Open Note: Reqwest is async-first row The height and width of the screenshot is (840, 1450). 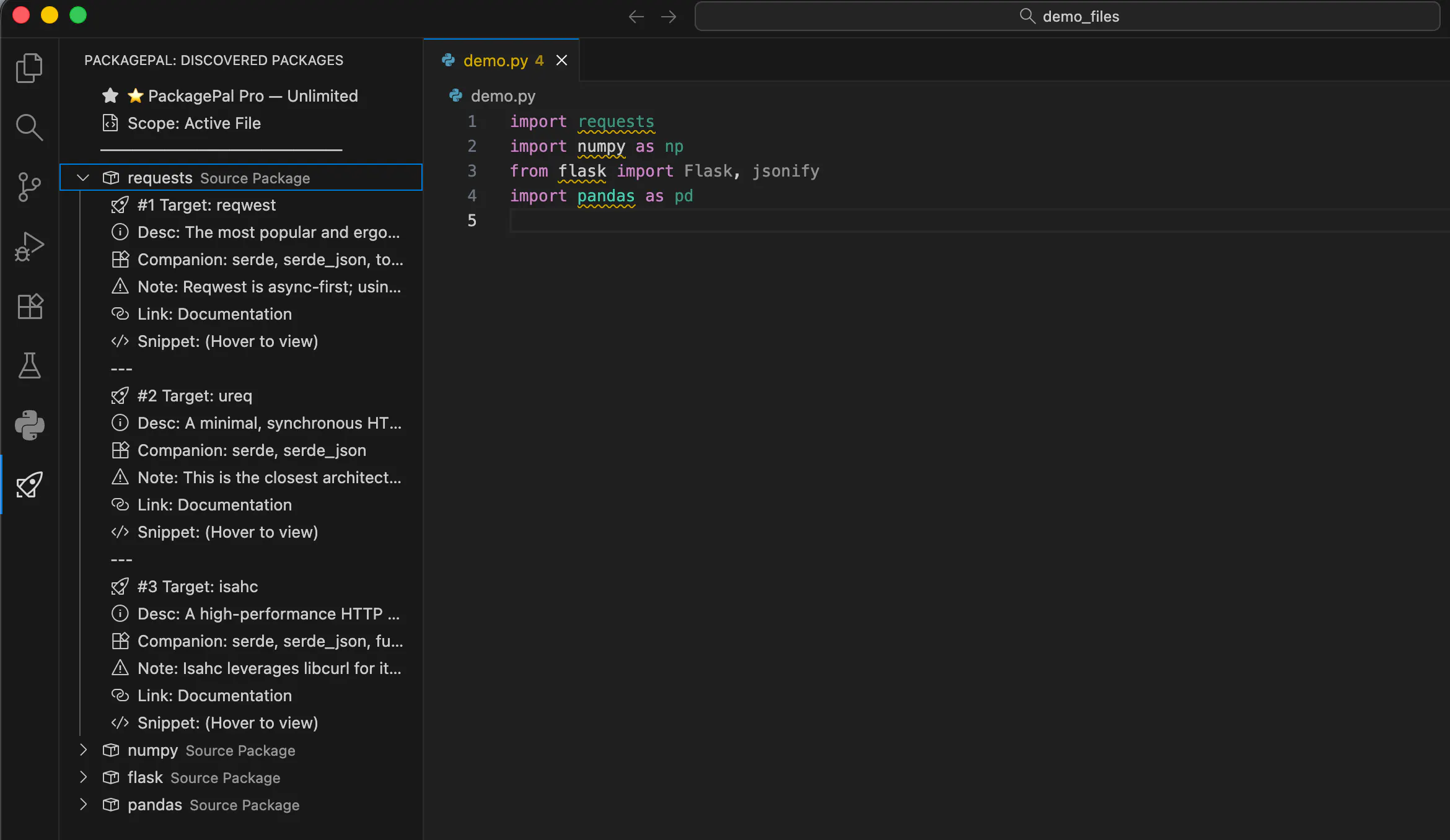tap(242, 287)
